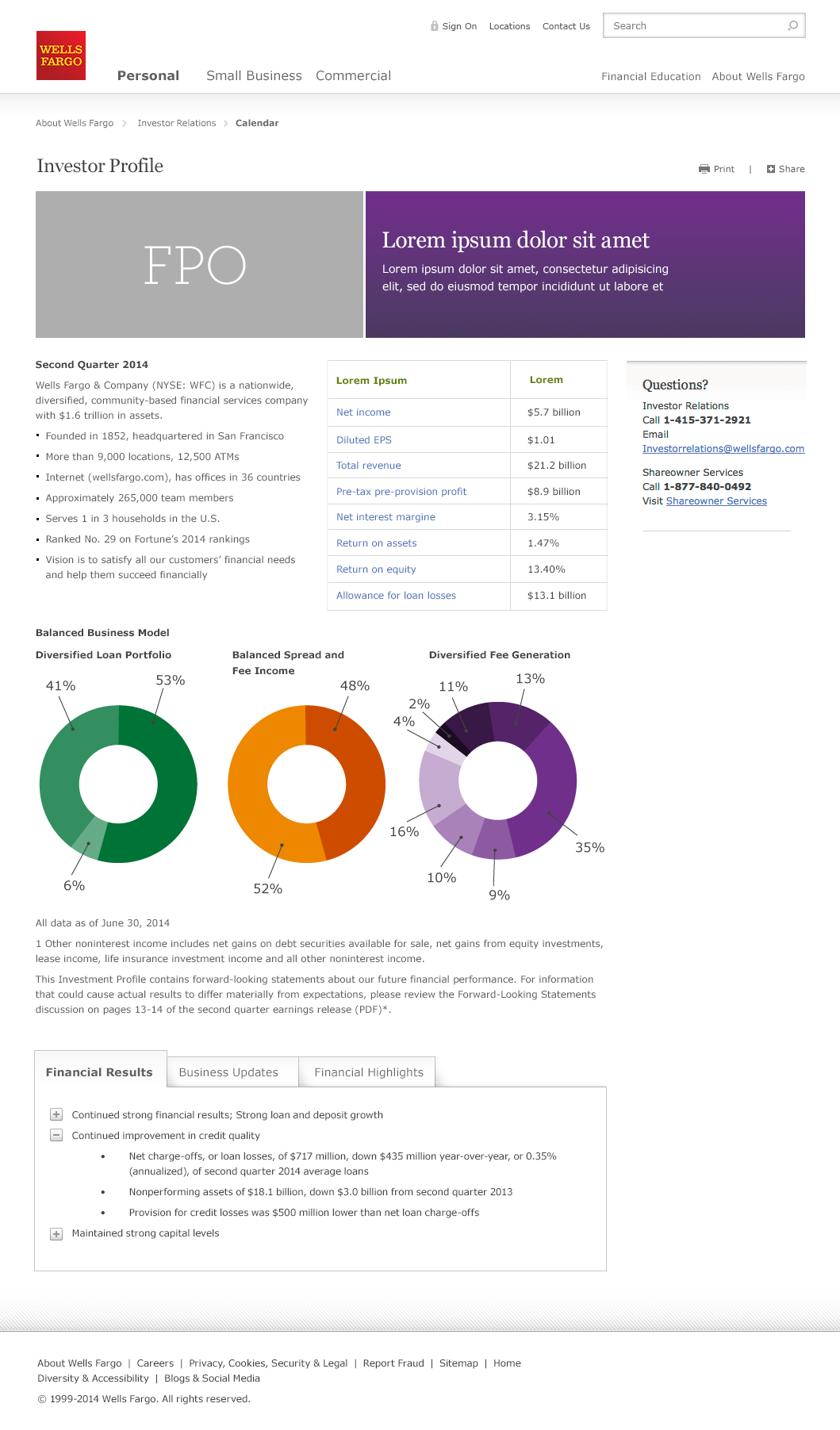
Task: Open the Report Fraud footer link
Action: point(393,1363)
